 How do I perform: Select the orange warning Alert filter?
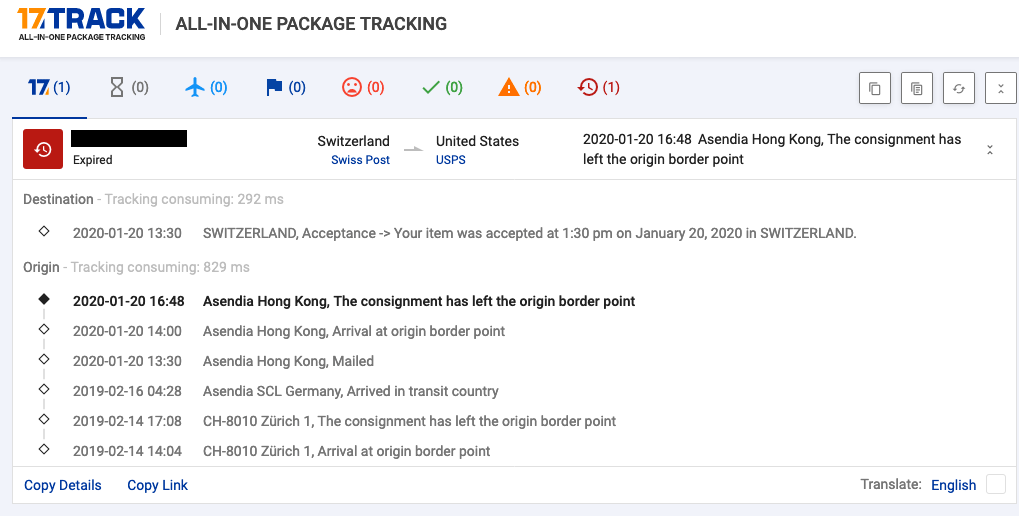point(519,88)
